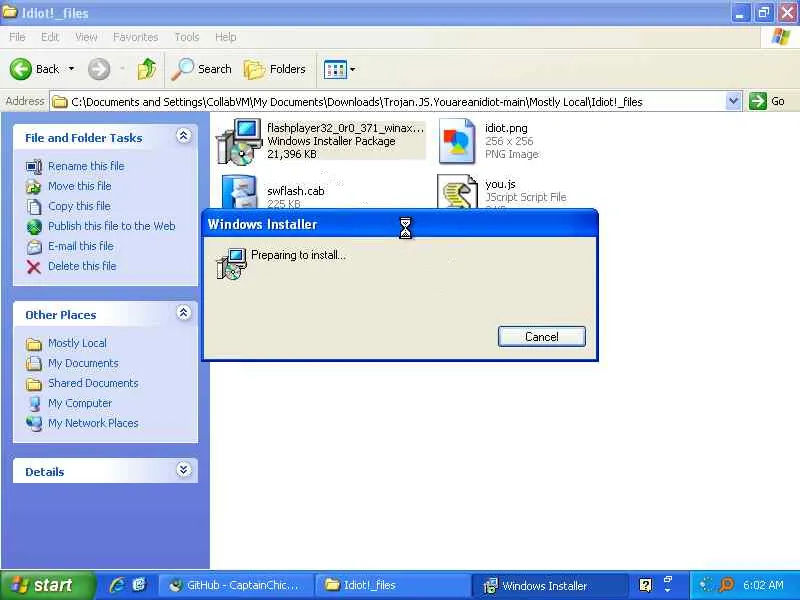
Task: Select the swflash.cab file name
Action: 295,191
